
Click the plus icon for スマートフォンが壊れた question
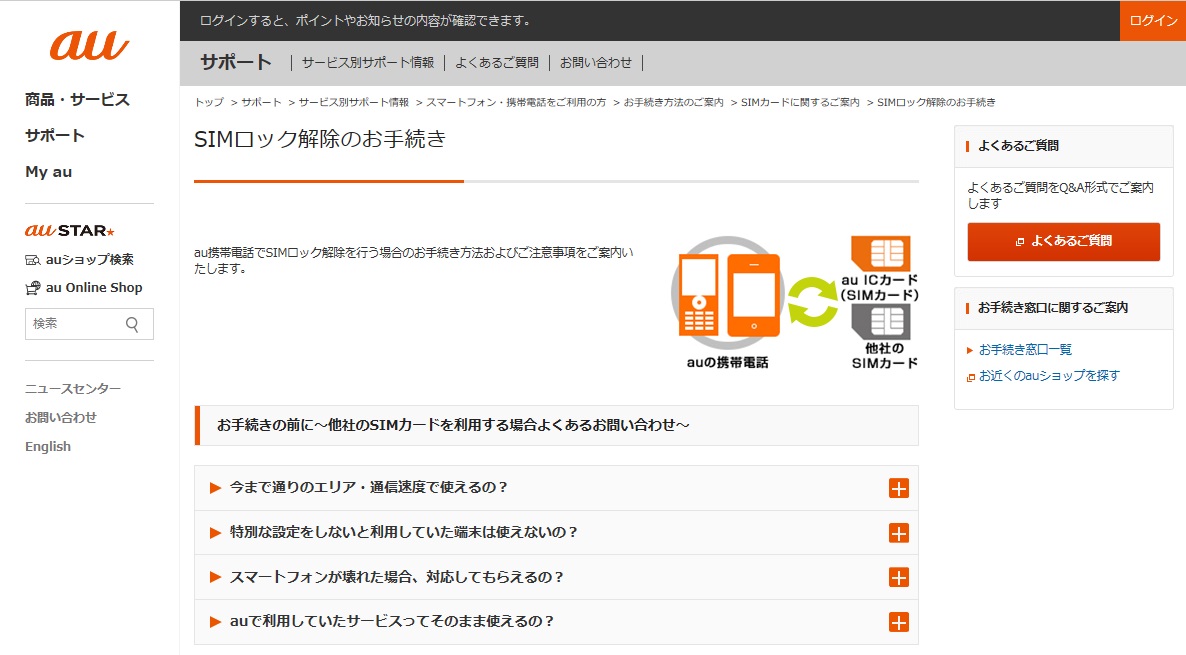tap(899, 578)
